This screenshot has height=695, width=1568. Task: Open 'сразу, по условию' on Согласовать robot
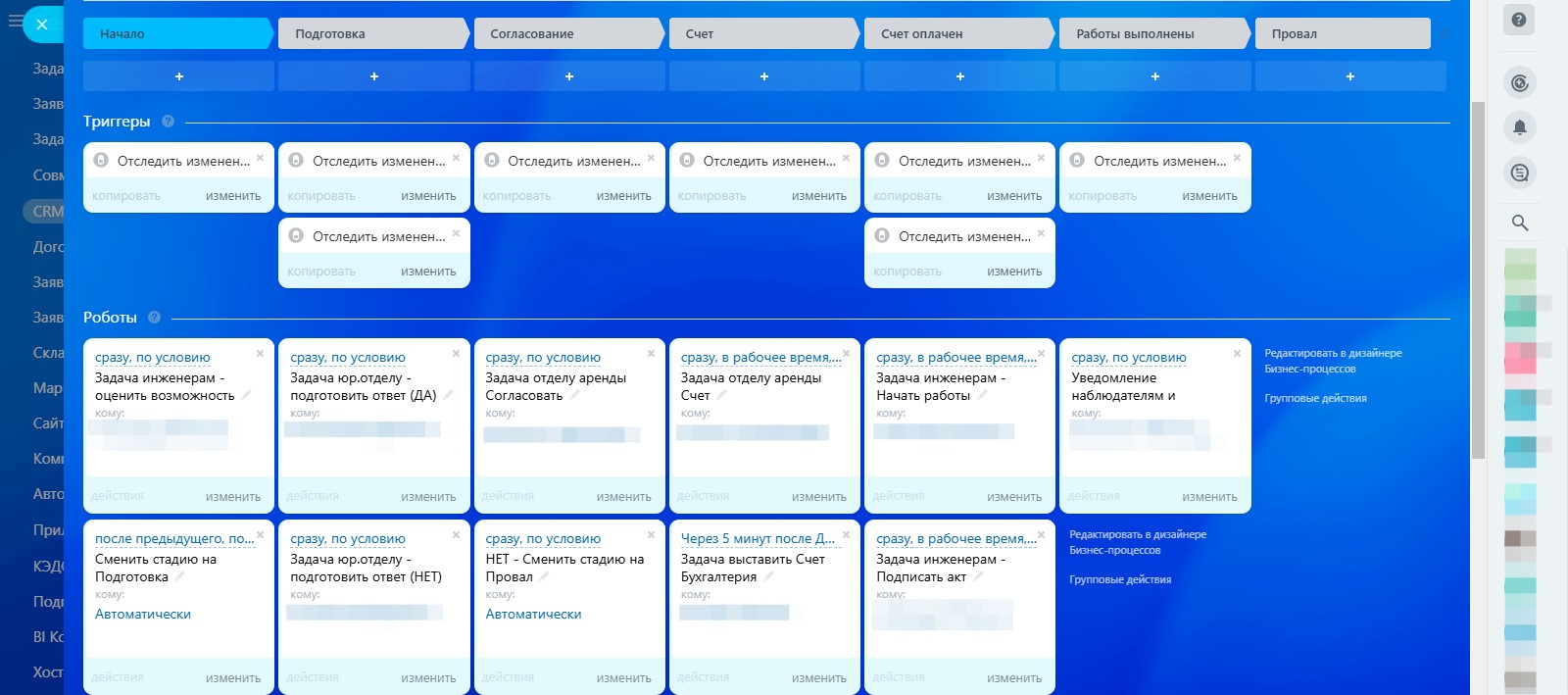pos(543,358)
